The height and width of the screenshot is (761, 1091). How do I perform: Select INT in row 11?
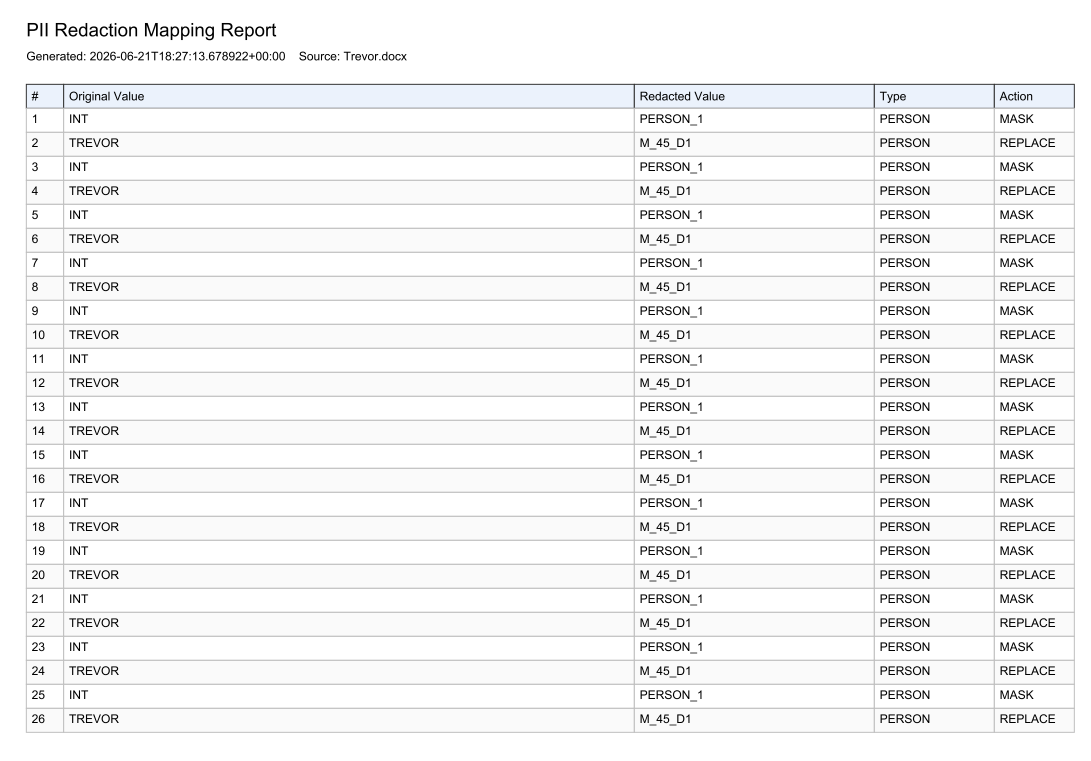click(79, 359)
